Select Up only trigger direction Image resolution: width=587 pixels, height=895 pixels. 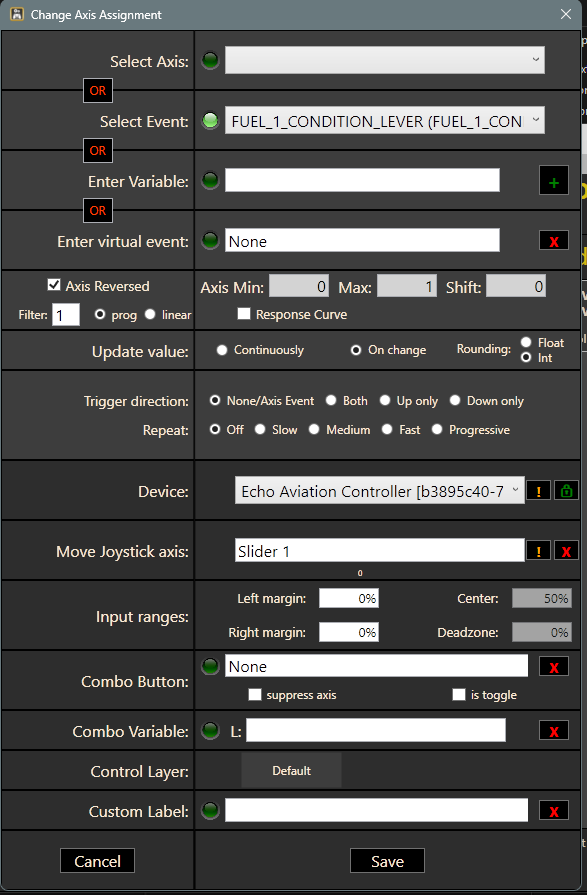385,401
